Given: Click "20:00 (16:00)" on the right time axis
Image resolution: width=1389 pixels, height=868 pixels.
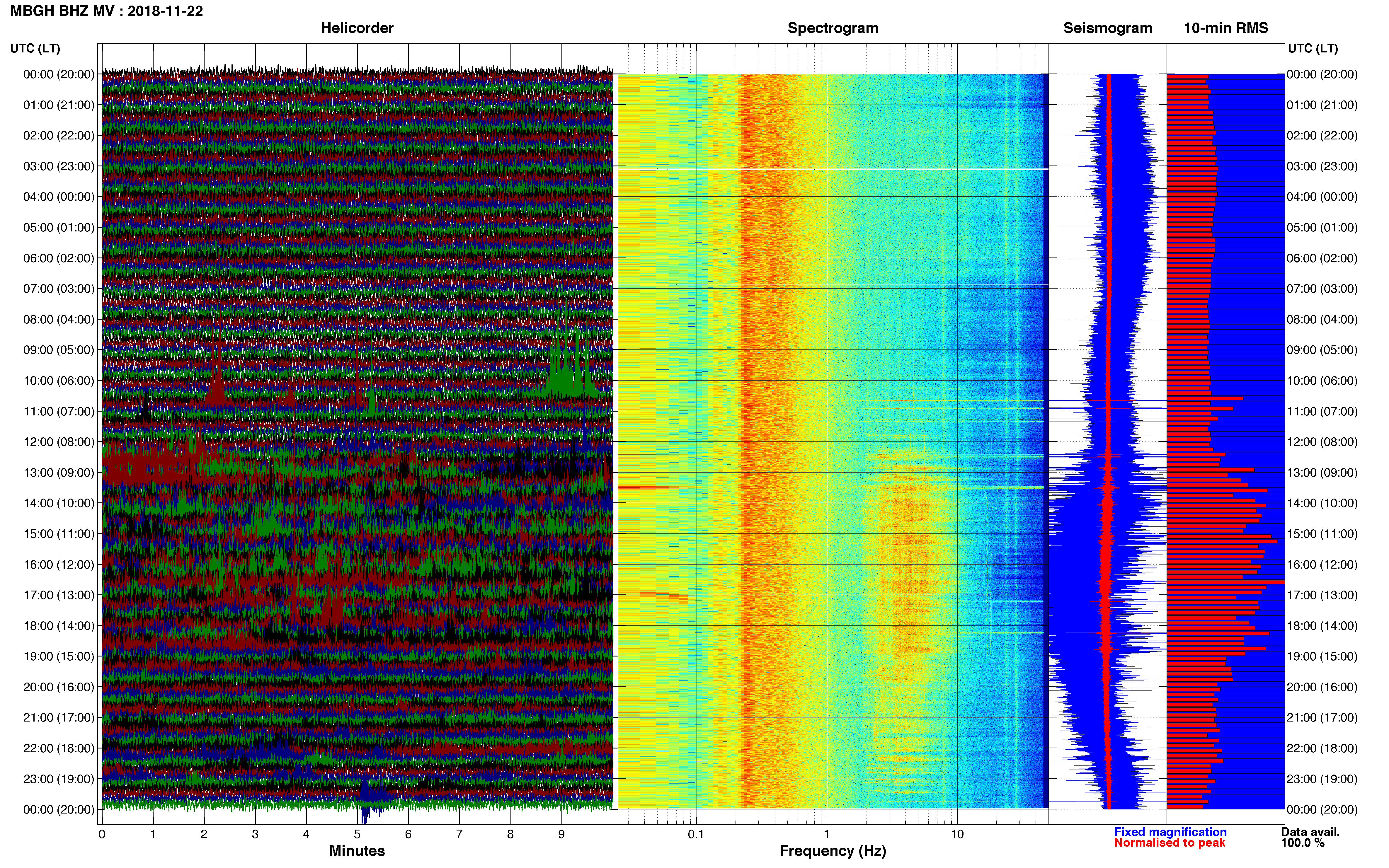Looking at the screenshot, I should tap(1322, 687).
